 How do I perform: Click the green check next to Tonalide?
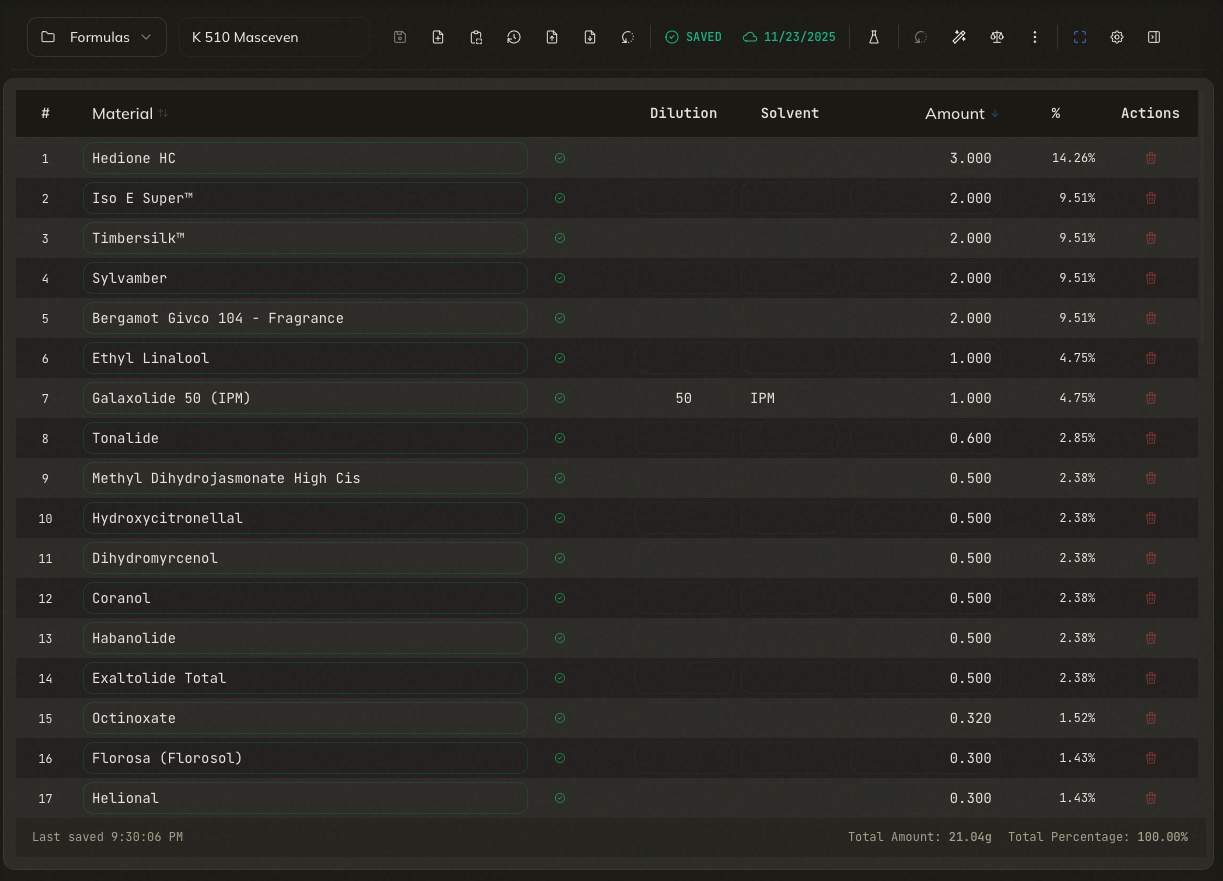pyautogui.click(x=560, y=438)
